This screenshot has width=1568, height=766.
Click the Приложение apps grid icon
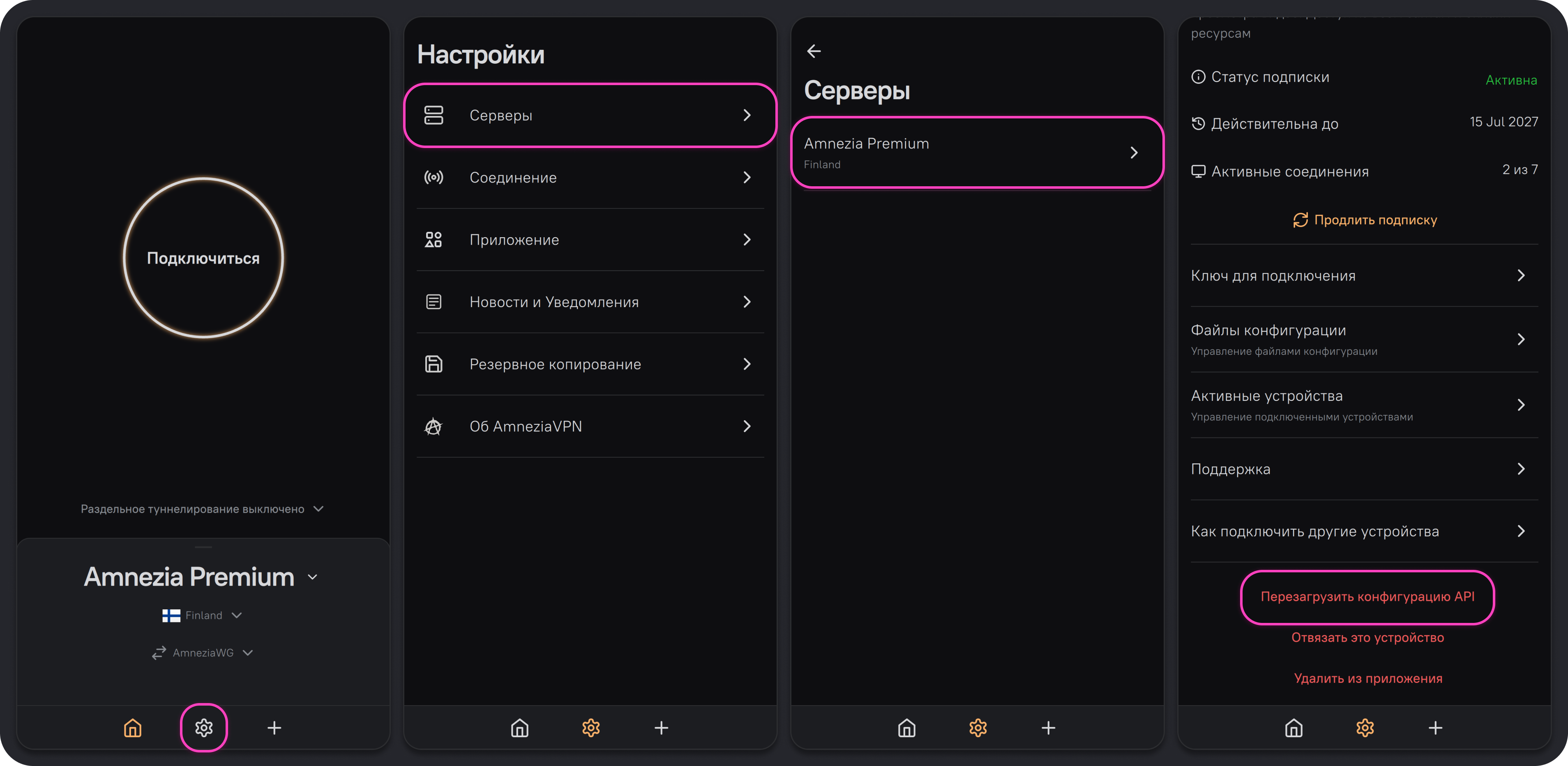(434, 239)
